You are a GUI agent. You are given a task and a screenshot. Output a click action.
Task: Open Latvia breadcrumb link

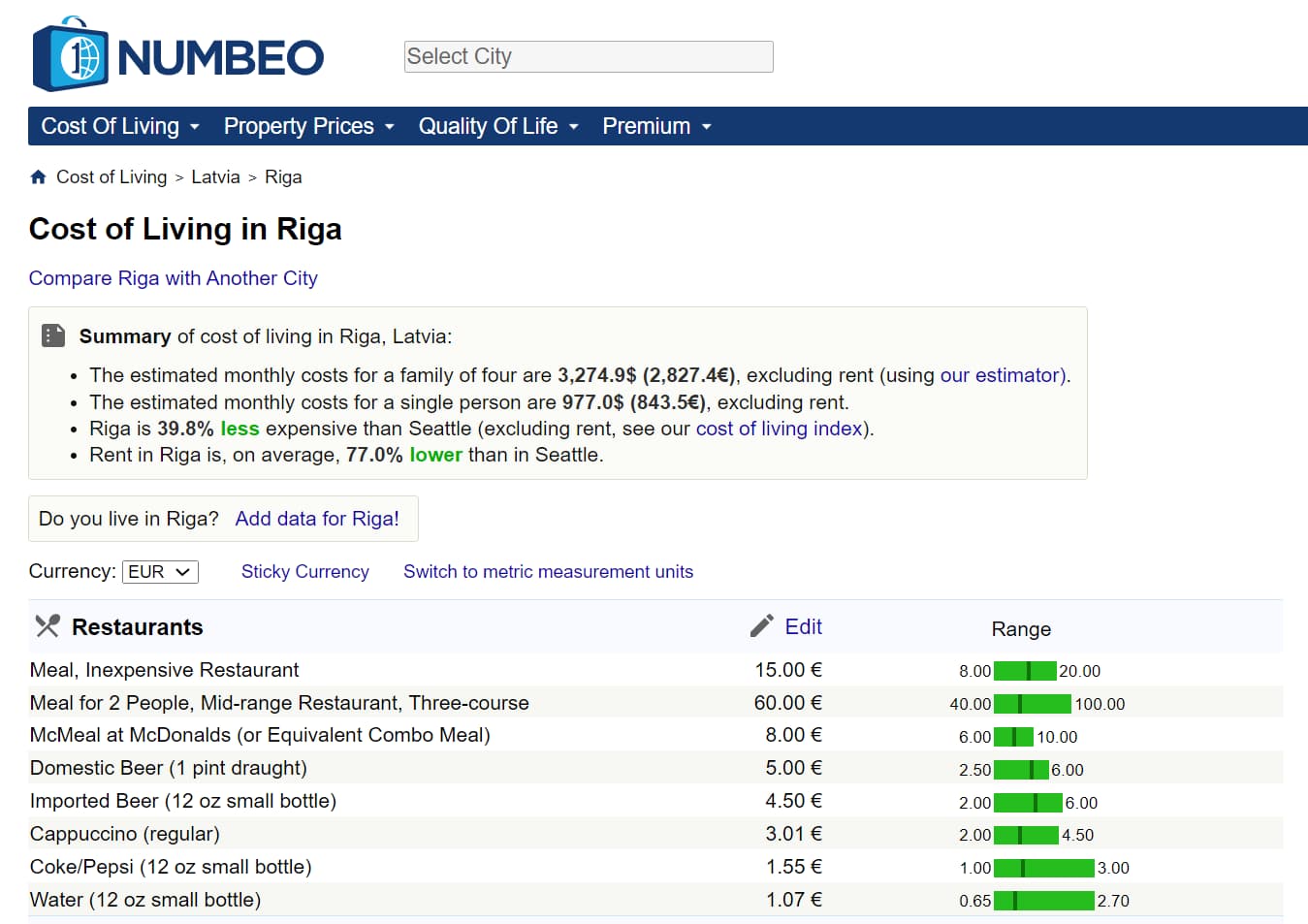pos(215,176)
